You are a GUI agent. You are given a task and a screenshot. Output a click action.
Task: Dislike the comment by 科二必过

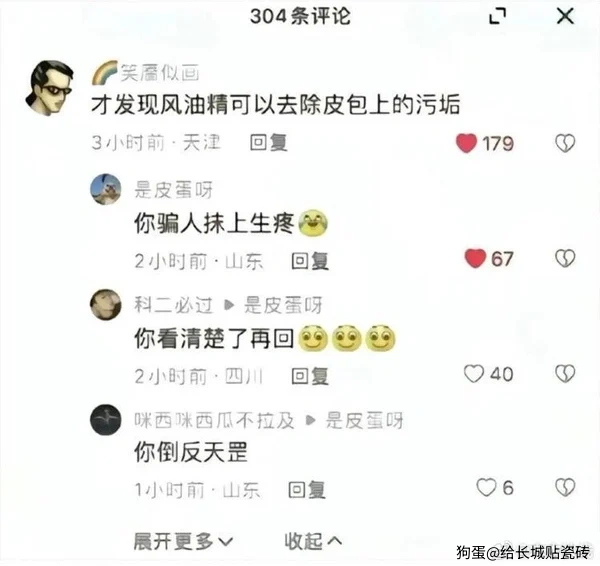coord(565,374)
